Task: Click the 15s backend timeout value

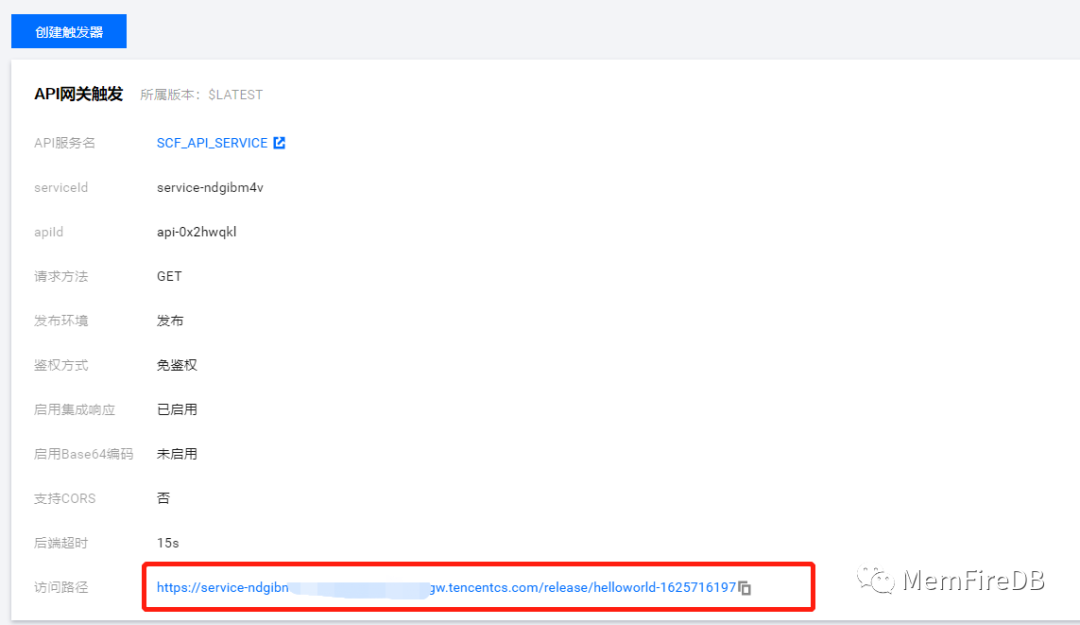Action: [168, 543]
